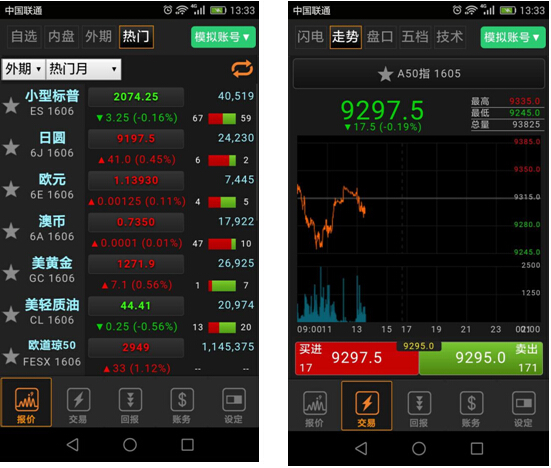The height and width of the screenshot is (468, 551).
Task: Tap the blue volume bars chart
Action: [x=331, y=294]
